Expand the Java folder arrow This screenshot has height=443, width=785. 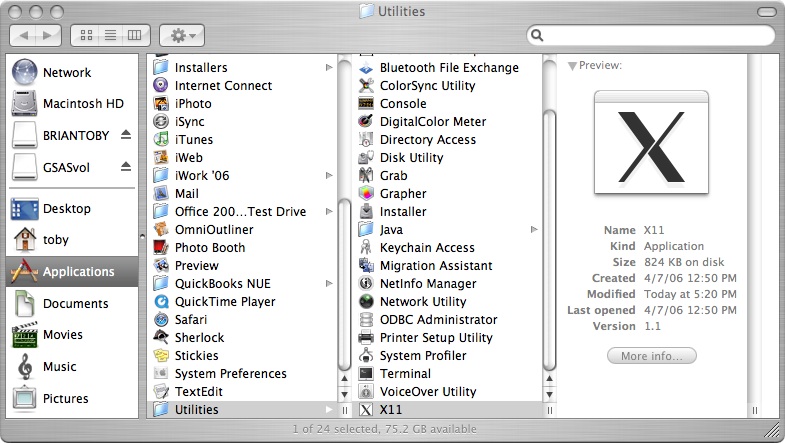click(534, 230)
